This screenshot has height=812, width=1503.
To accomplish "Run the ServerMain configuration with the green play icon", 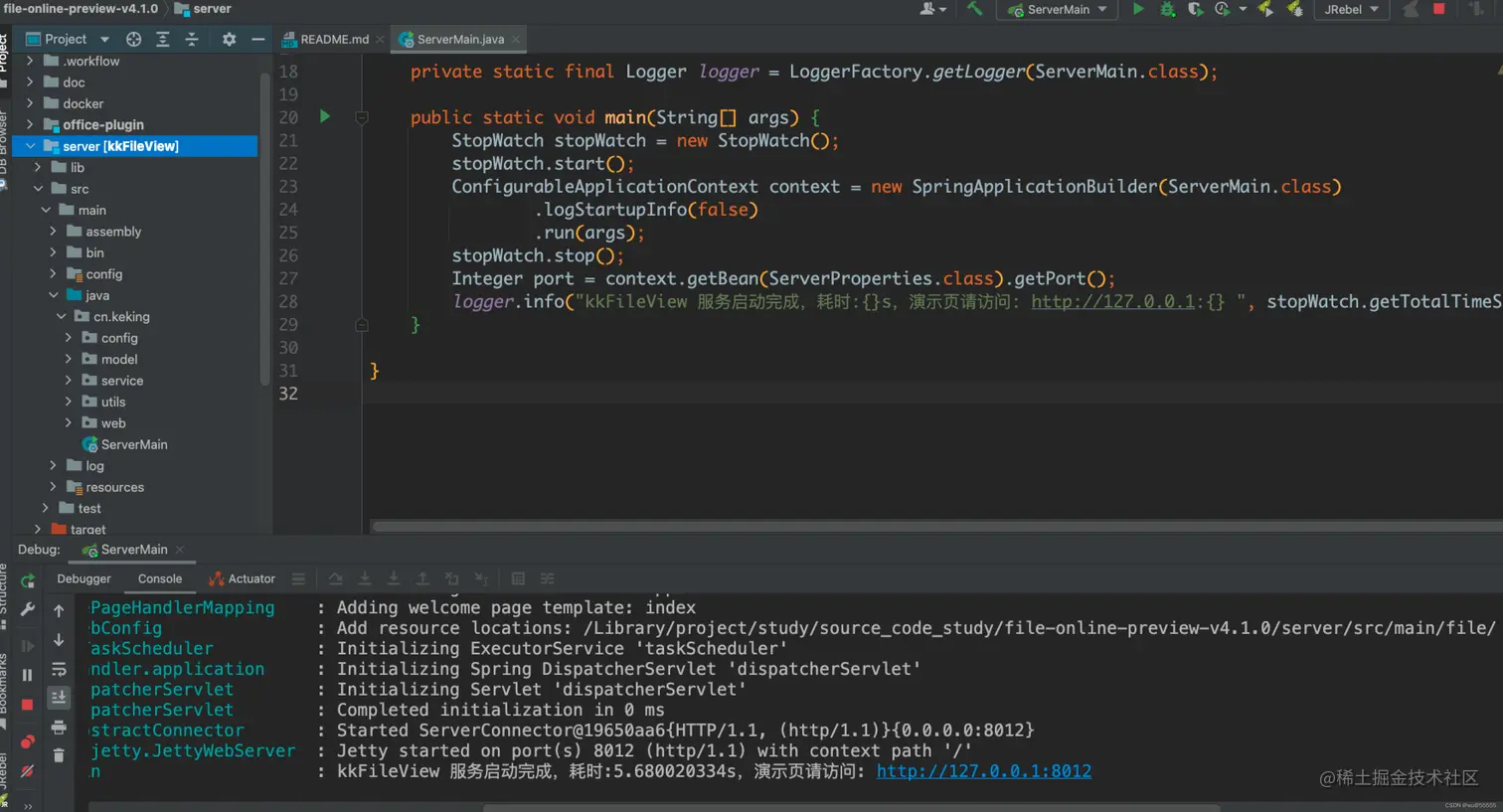I will (x=1138, y=9).
